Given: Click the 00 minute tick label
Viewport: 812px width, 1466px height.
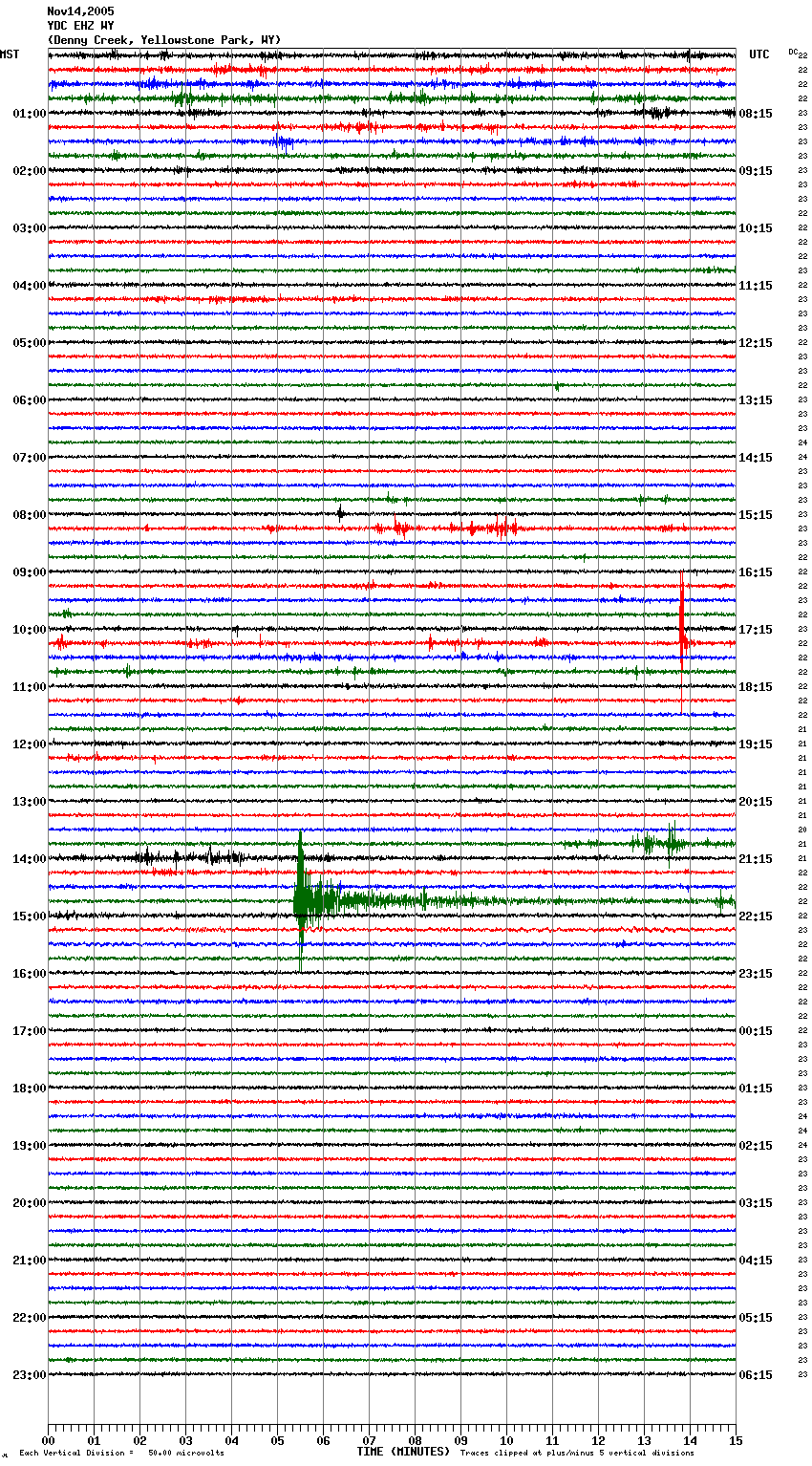Looking at the screenshot, I should 48,1441.
